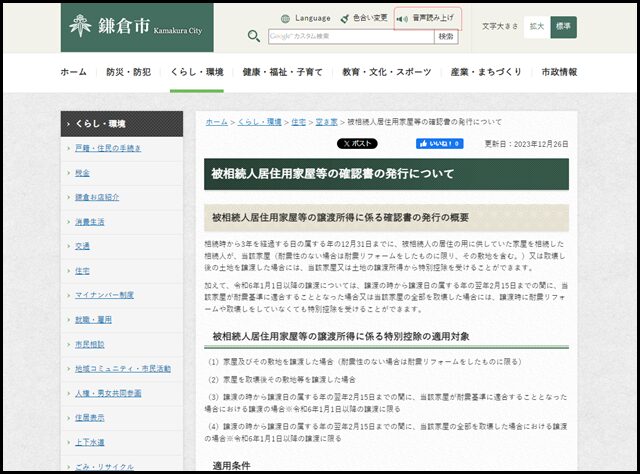Click the 適用条件 heading
The width and height of the screenshot is (640, 474).
click(231, 466)
